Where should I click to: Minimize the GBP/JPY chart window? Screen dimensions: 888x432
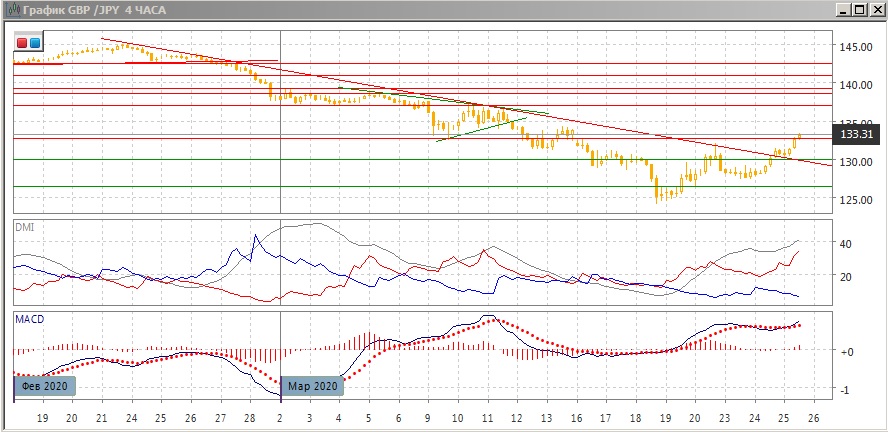[x=843, y=11]
